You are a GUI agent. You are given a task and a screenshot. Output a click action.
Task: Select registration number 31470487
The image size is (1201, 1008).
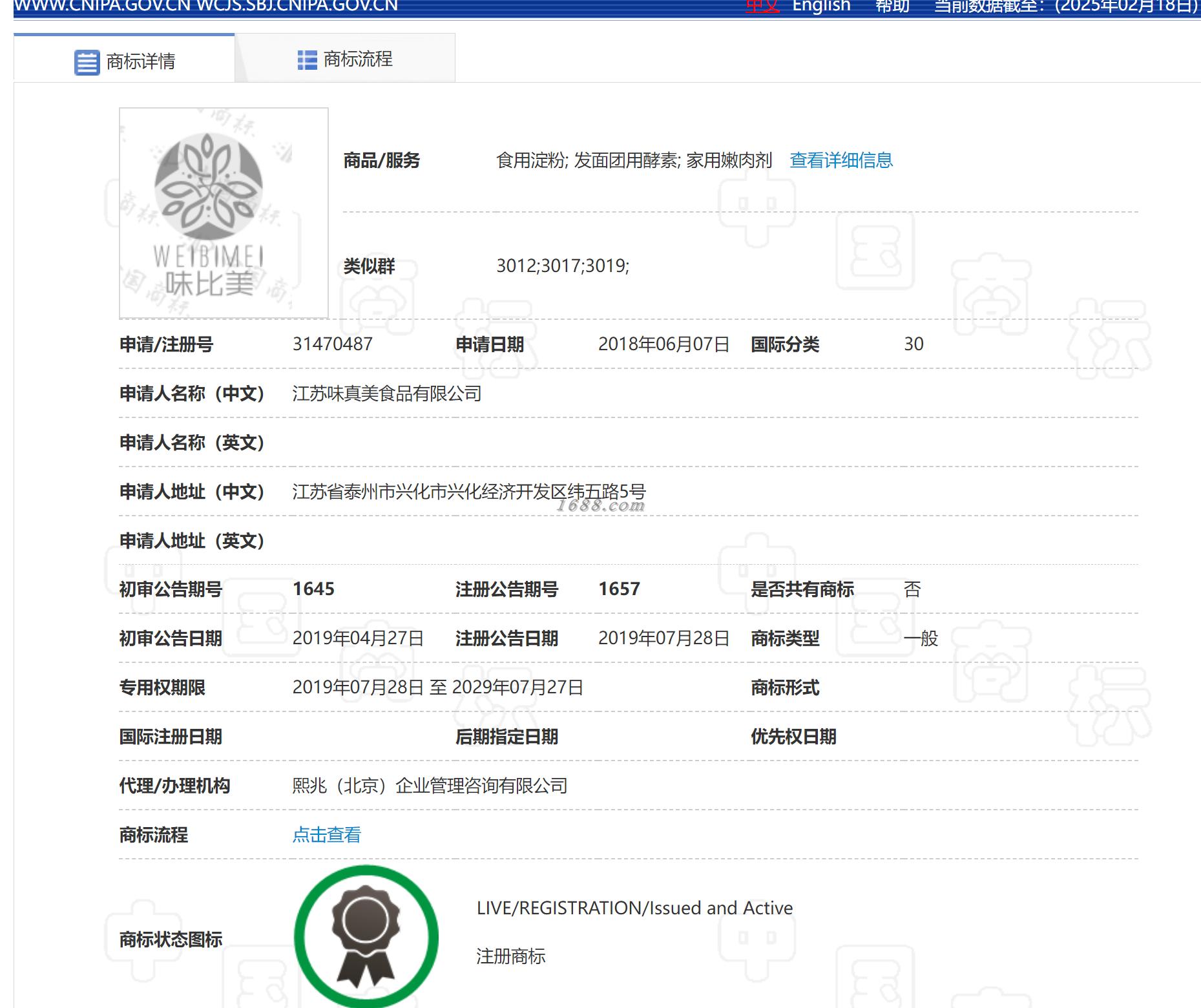333,344
